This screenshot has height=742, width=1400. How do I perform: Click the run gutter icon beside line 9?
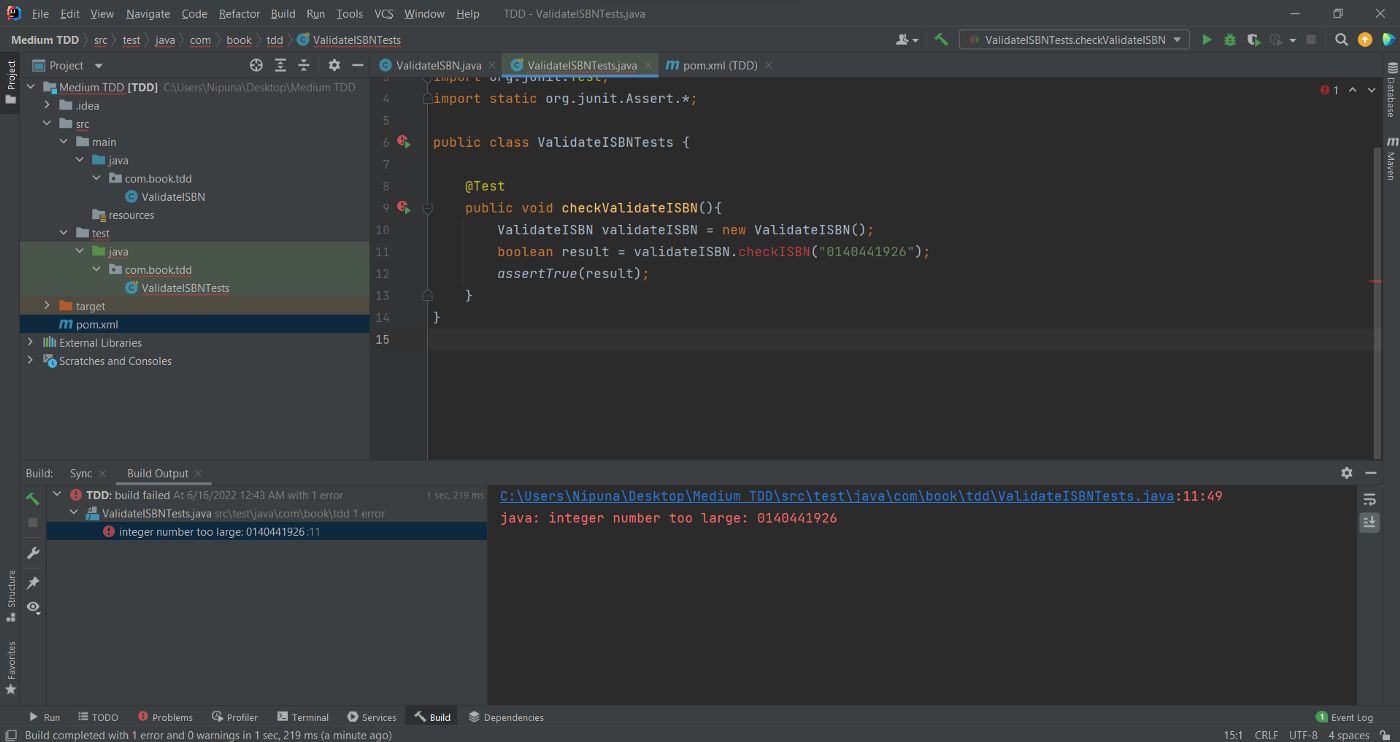pyautogui.click(x=403, y=208)
